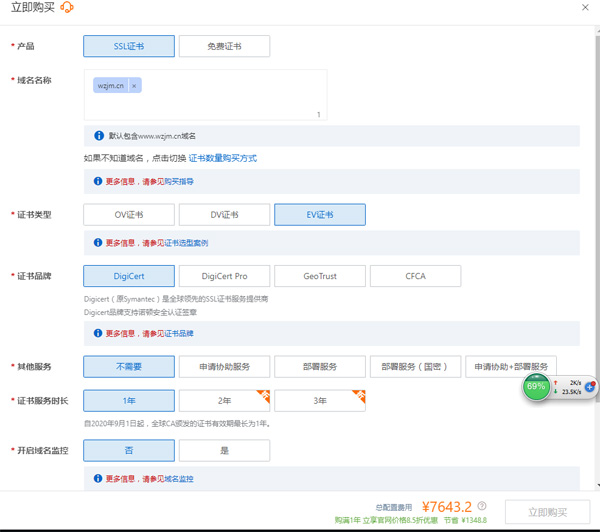Click the help icon beside the price
Image resolution: width=600 pixels, height=532 pixels.
point(482,506)
